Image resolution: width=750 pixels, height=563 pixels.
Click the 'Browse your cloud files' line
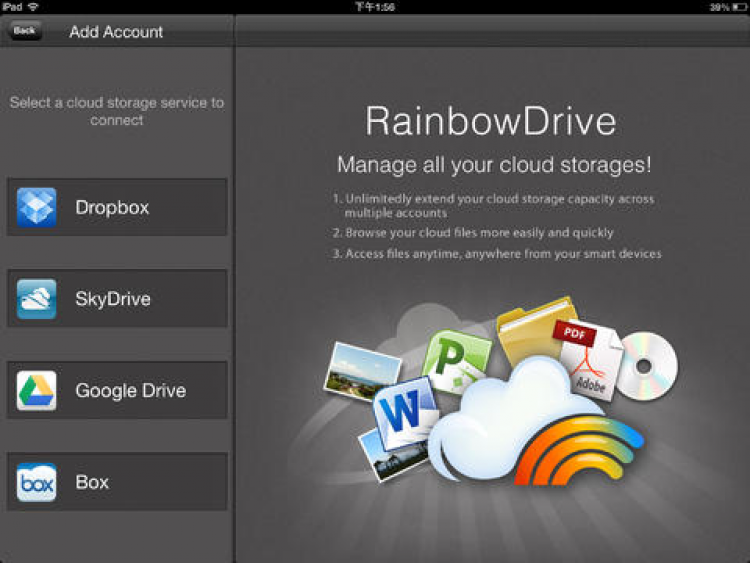[473, 233]
